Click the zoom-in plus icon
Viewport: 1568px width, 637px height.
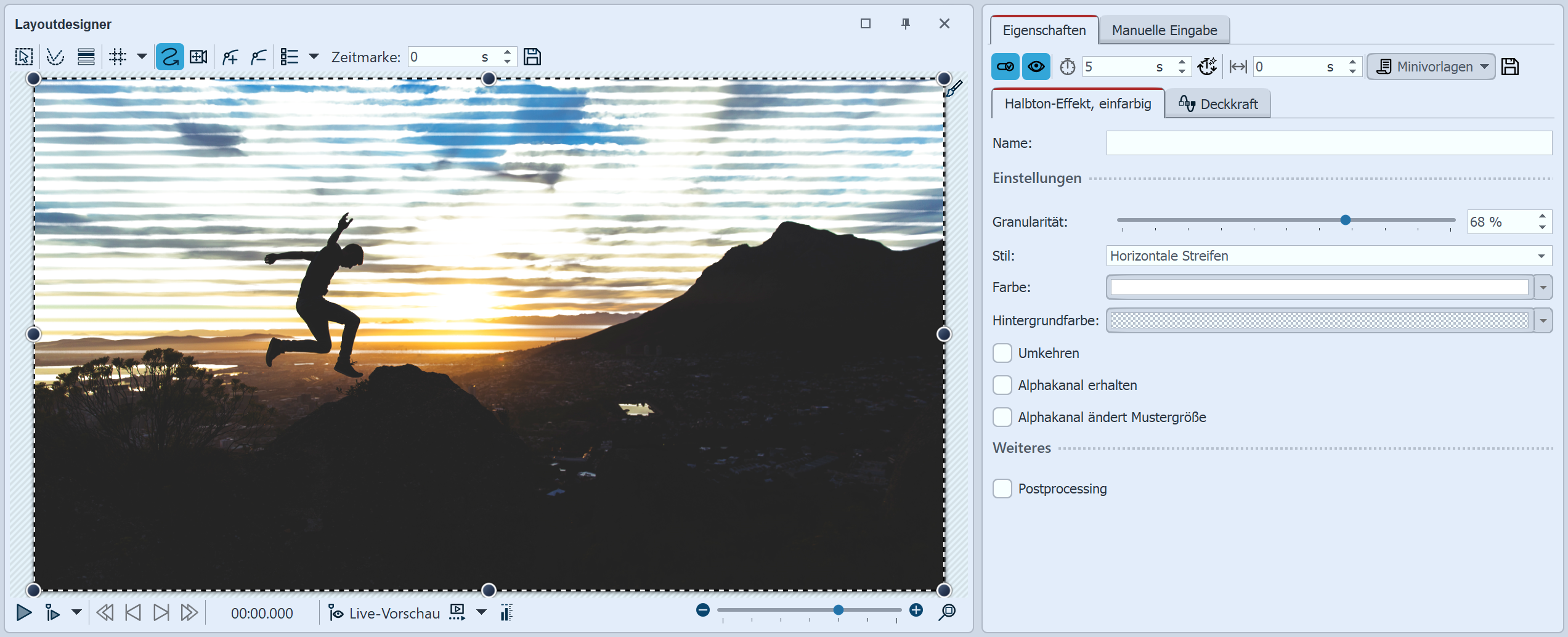click(916, 610)
